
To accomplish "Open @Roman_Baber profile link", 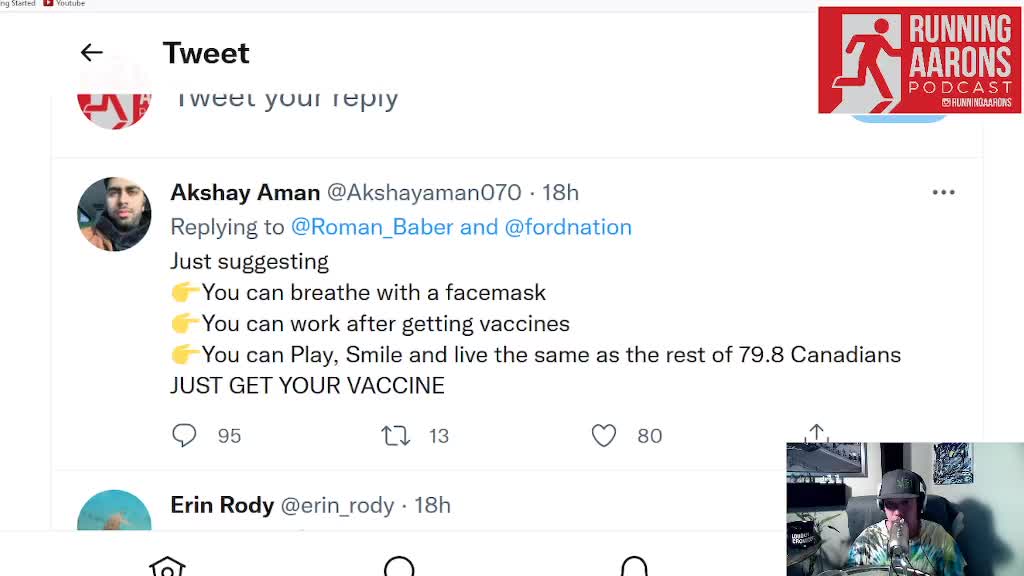I will click(x=372, y=227).
